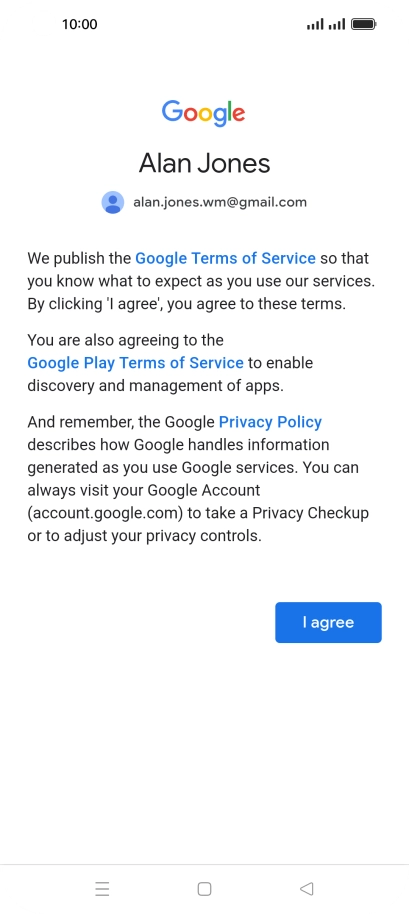Tap the 'discovery and management of apps' sentence
409x914 pixels.
156,386
